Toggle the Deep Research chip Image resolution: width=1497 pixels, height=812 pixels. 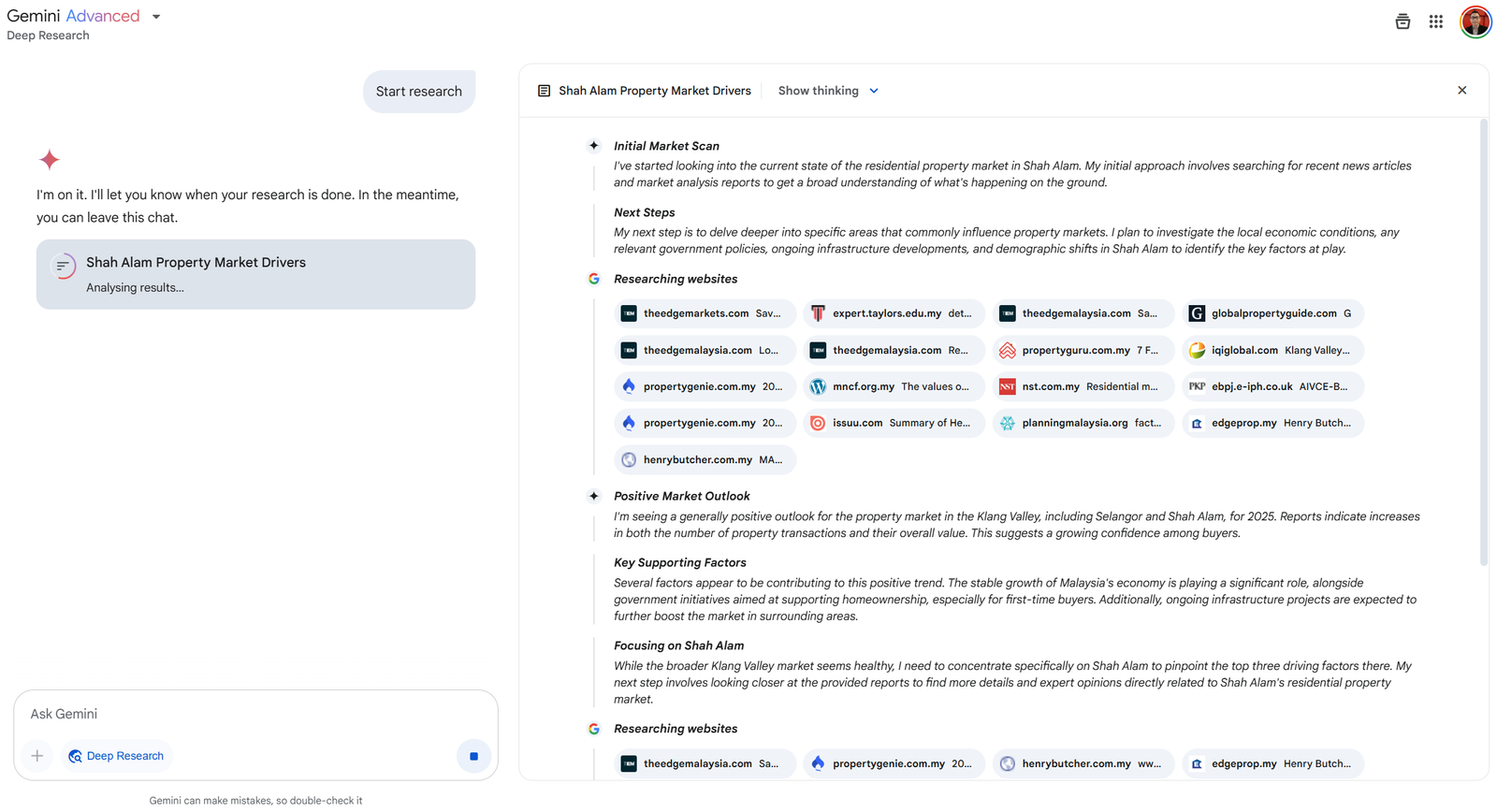[x=116, y=756]
